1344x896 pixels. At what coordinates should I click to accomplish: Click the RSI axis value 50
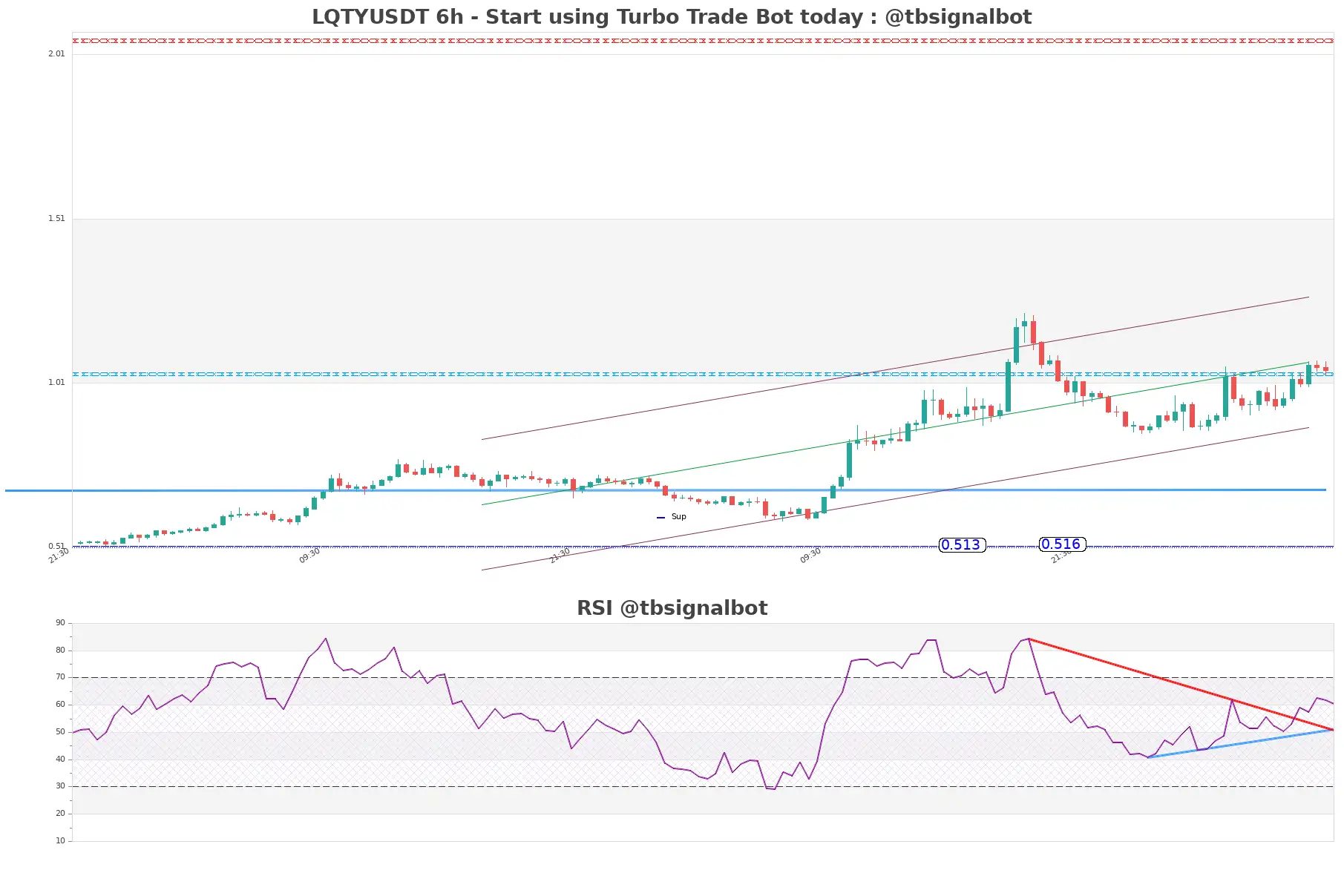tap(60, 732)
